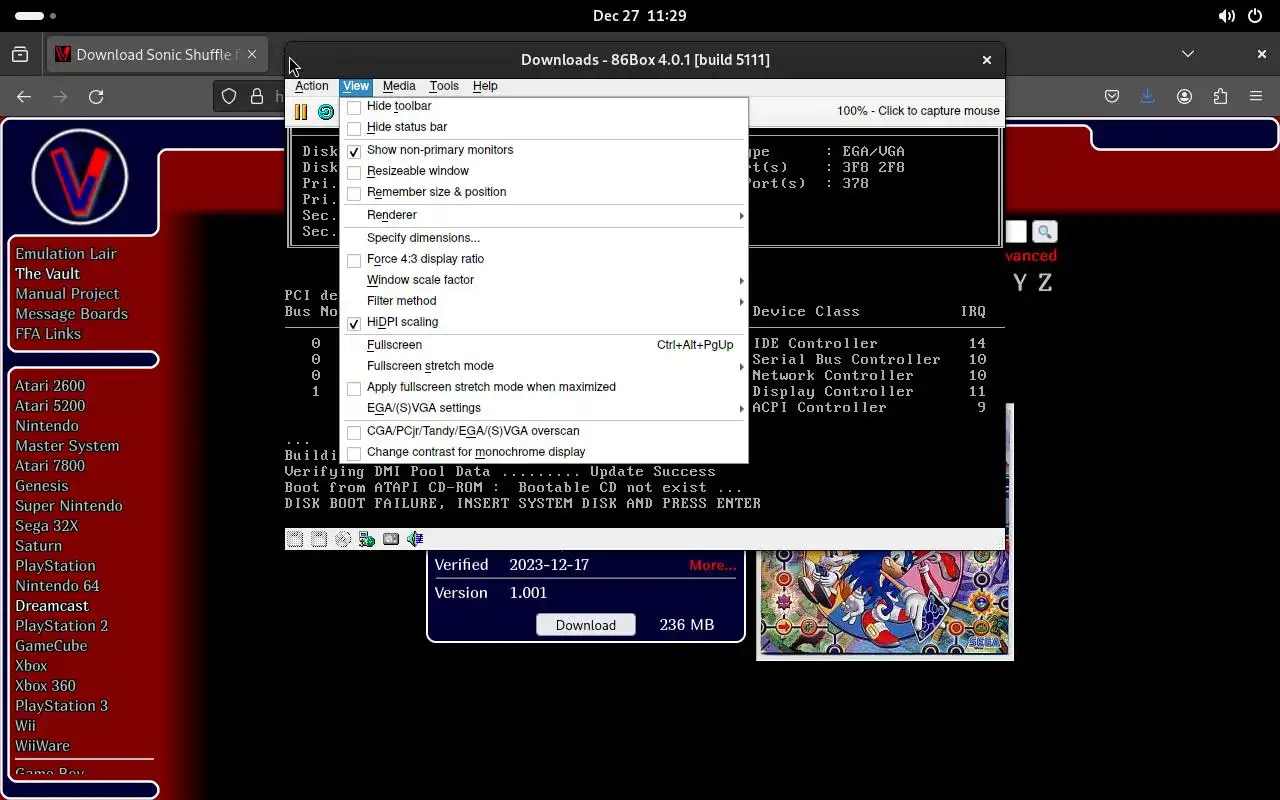The width and height of the screenshot is (1280, 800).
Task: Open Tools menu in 86Box
Action: 444,86
